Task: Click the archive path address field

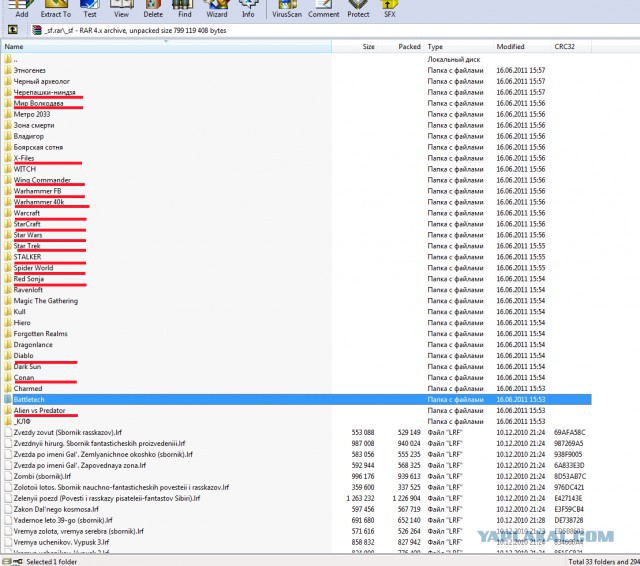Action: click(335, 30)
